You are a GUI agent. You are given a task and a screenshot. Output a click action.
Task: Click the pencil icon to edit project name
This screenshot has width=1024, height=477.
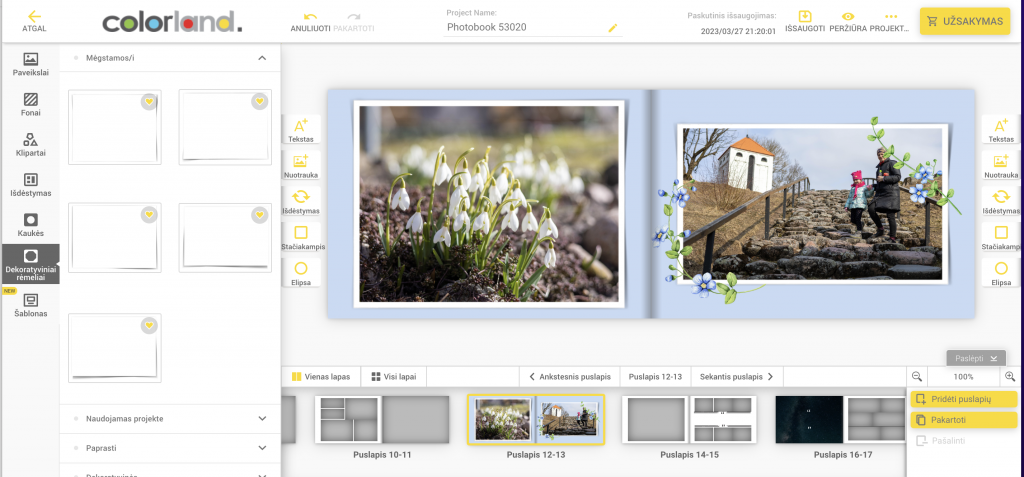pos(612,27)
